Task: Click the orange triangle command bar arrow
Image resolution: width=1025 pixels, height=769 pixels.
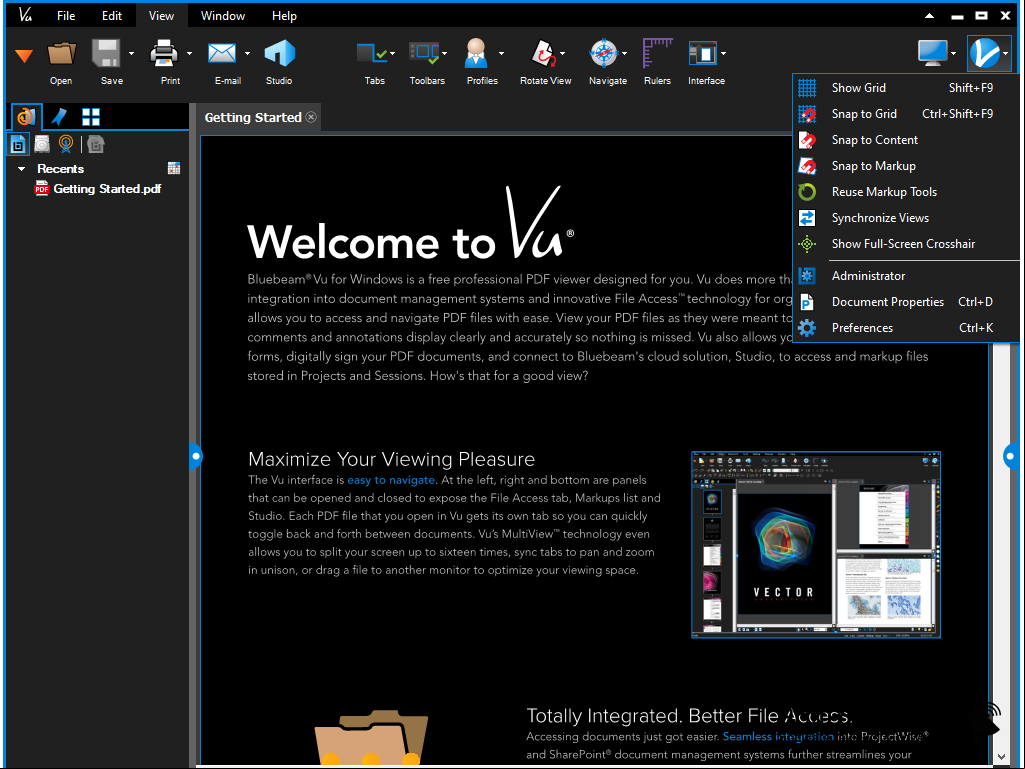Action: point(24,56)
